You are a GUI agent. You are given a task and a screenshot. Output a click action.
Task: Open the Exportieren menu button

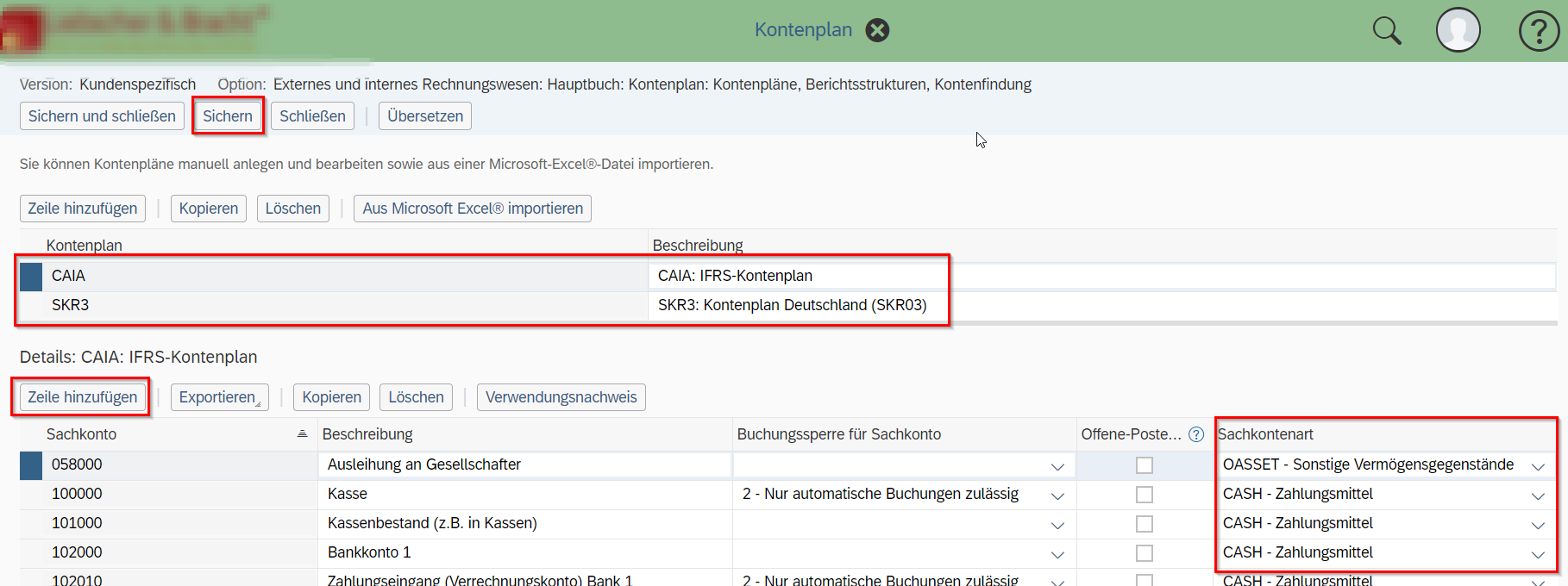tap(219, 397)
